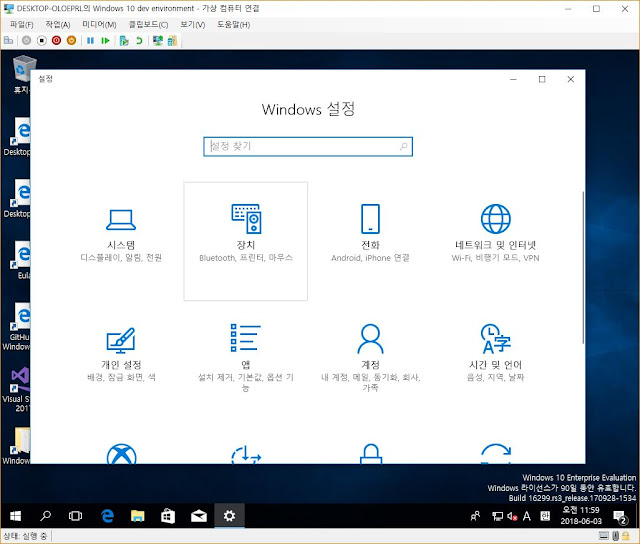640x544 pixels.
Task: Click the 설정 찾기 search field
Action: pos(308,147)
